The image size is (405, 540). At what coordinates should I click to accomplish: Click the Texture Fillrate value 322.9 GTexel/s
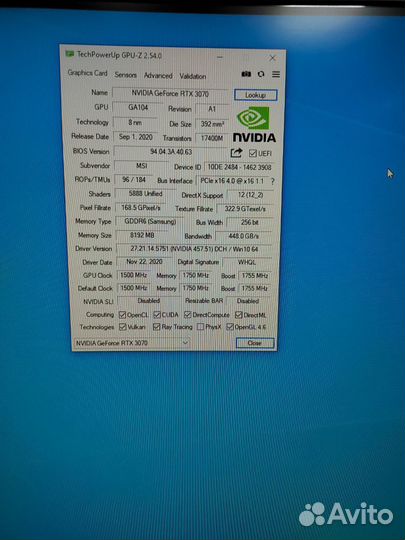pos(245,209)
